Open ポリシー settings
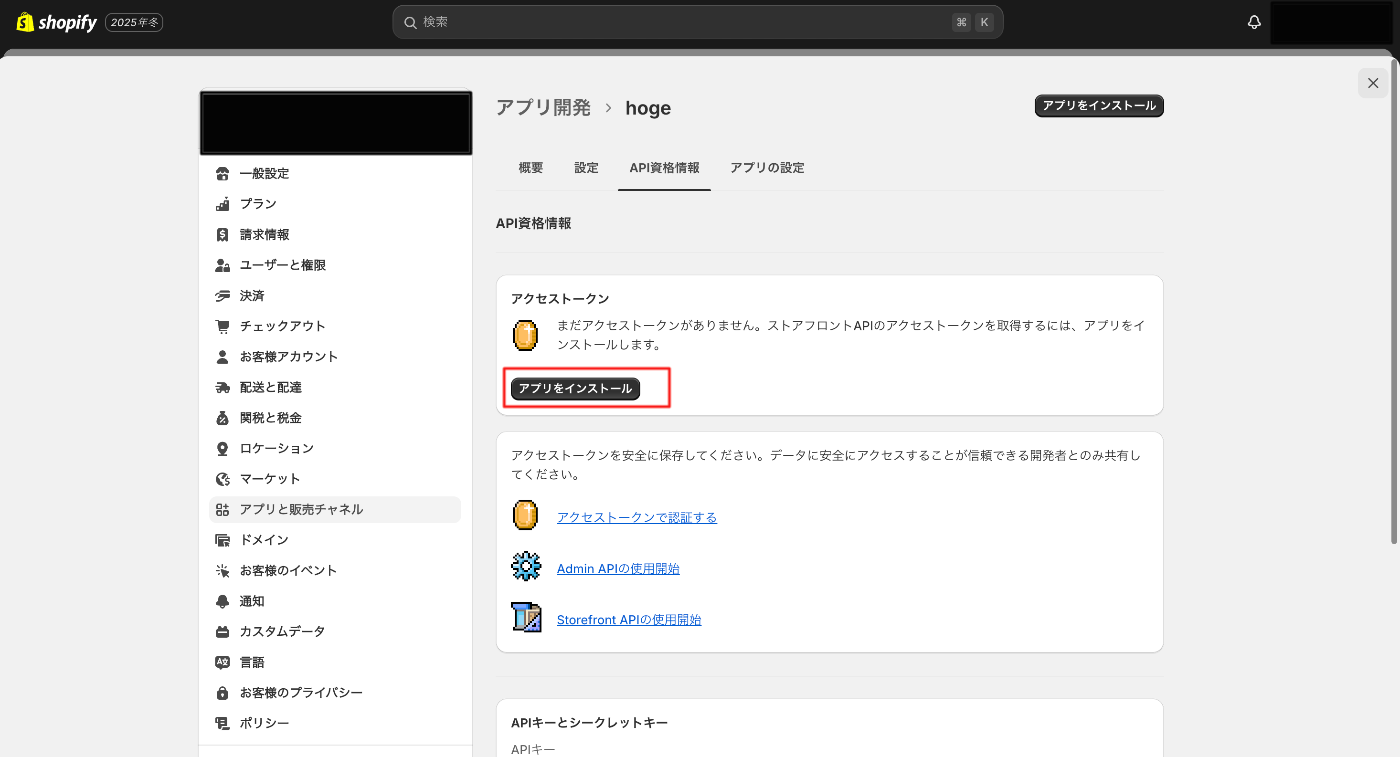Image resolution: width=1400 pixels, height=757 pixels. (335, 723)
